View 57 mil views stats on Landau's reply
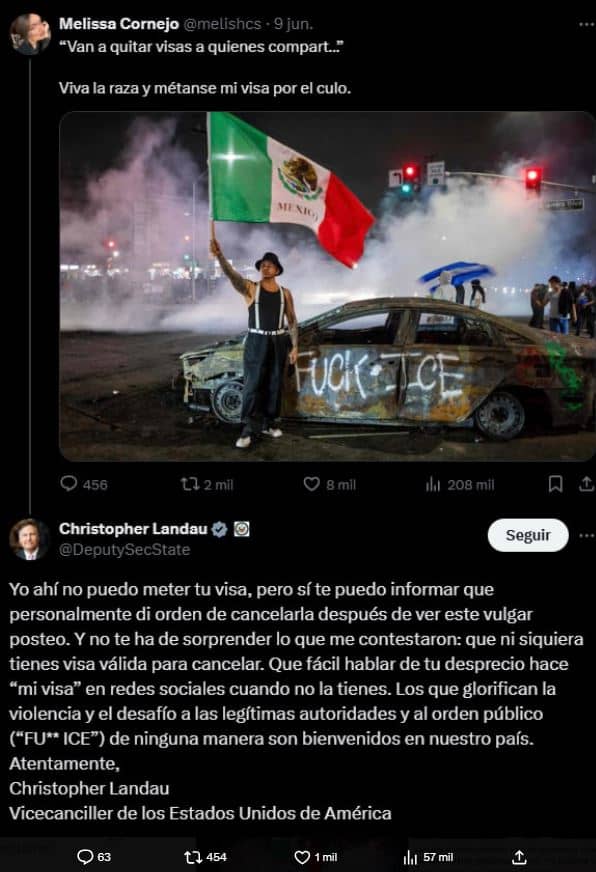The width and height of the screenshot is (596, 872). [x=428, y=858]
